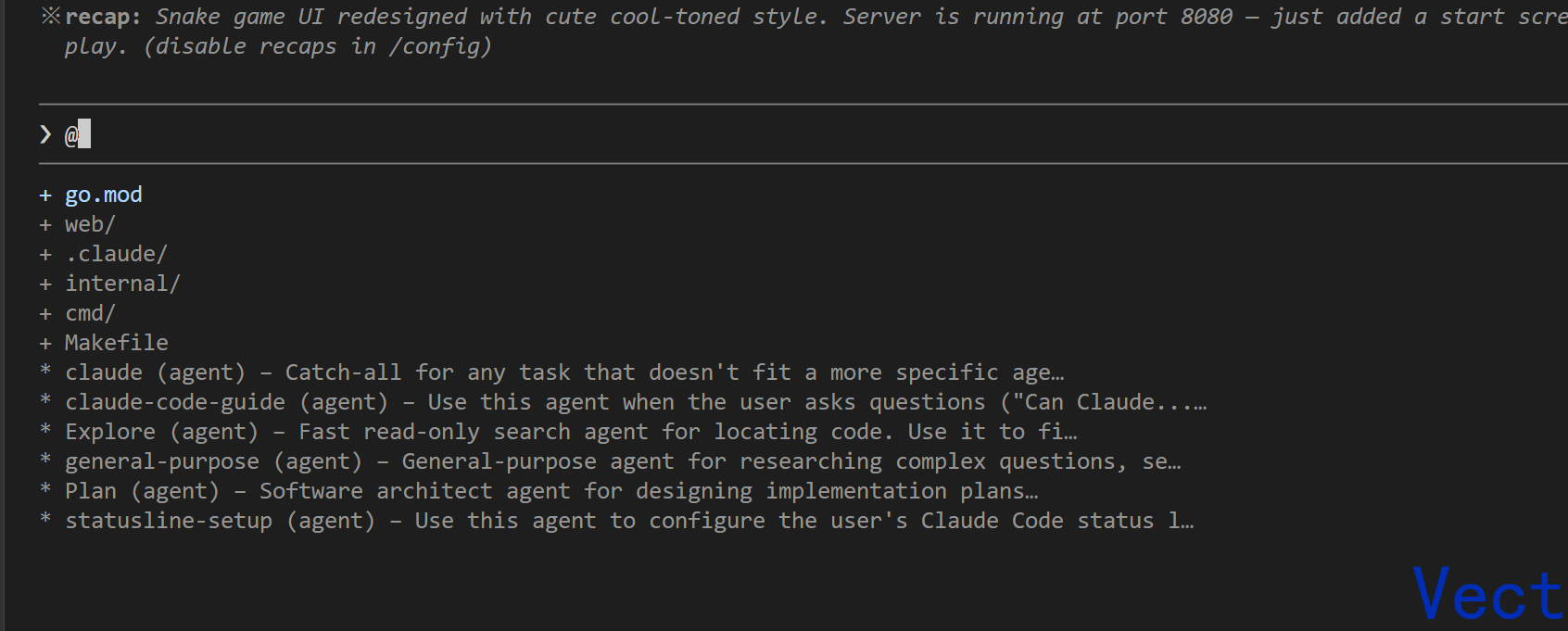
Task: Pick the cmd/ directory suggestion
Action: point(90,313)
